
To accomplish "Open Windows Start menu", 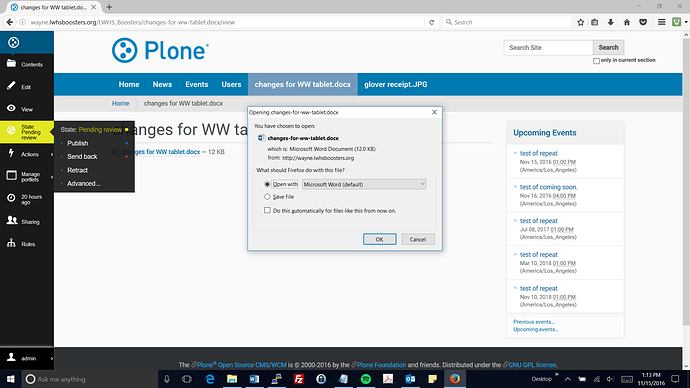I will (x=11, y=379).
